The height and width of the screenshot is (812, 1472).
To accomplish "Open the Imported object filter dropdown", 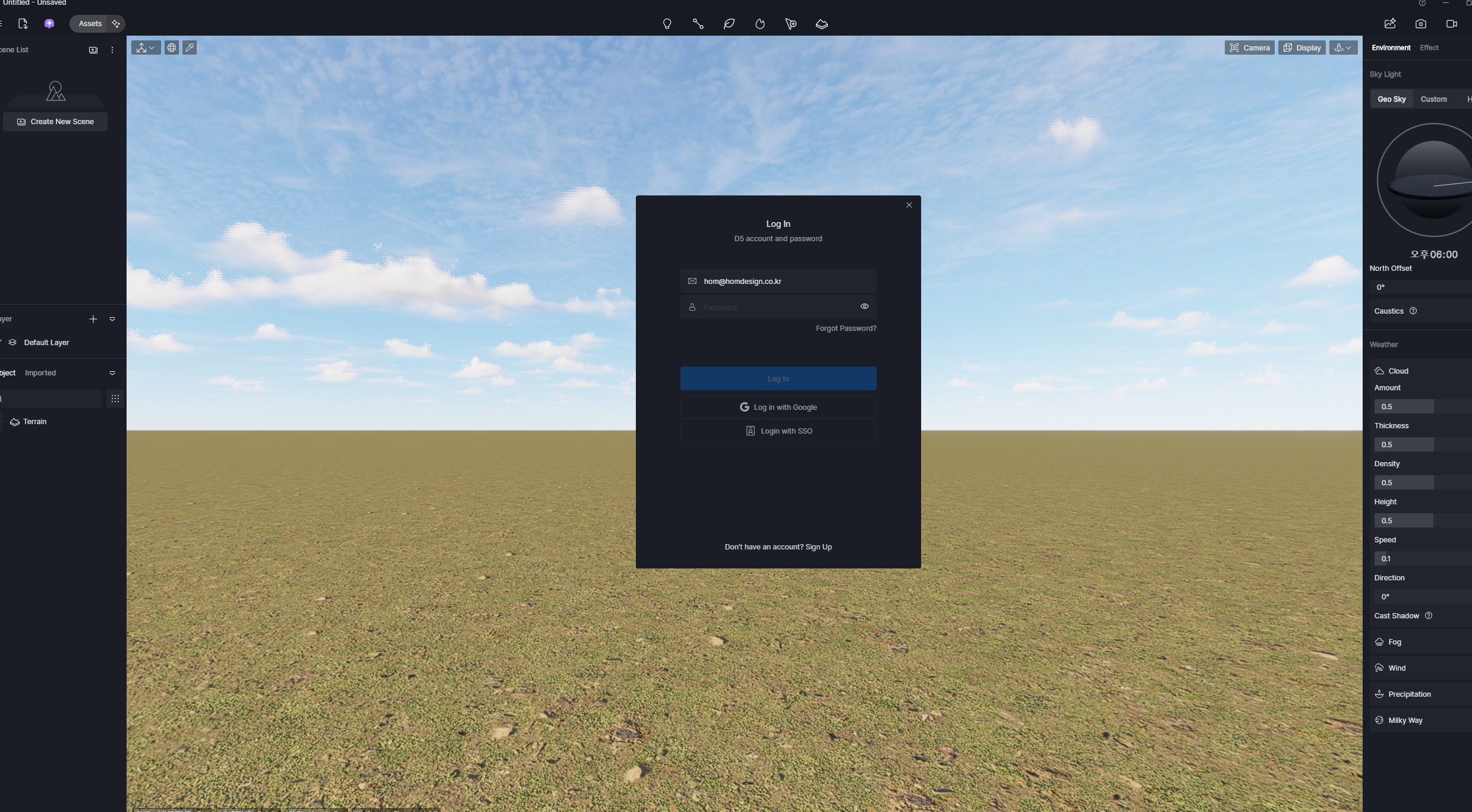I will coord(112,373).
